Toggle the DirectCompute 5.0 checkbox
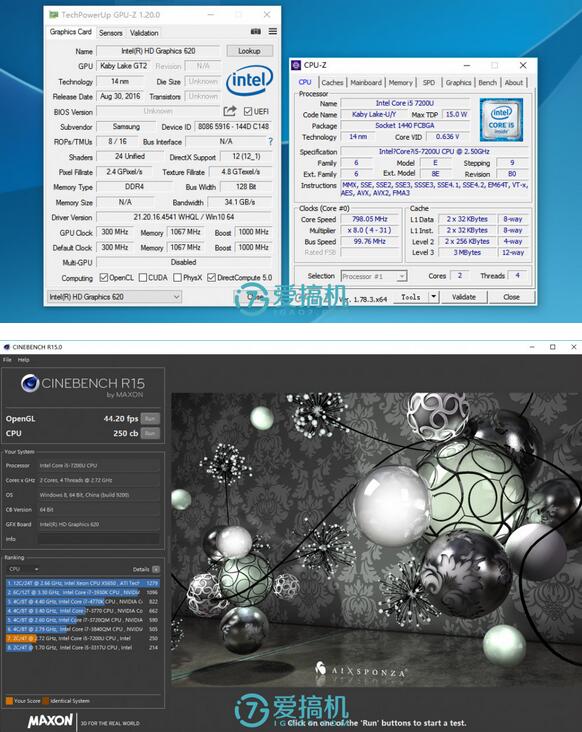 click(211, 277)
